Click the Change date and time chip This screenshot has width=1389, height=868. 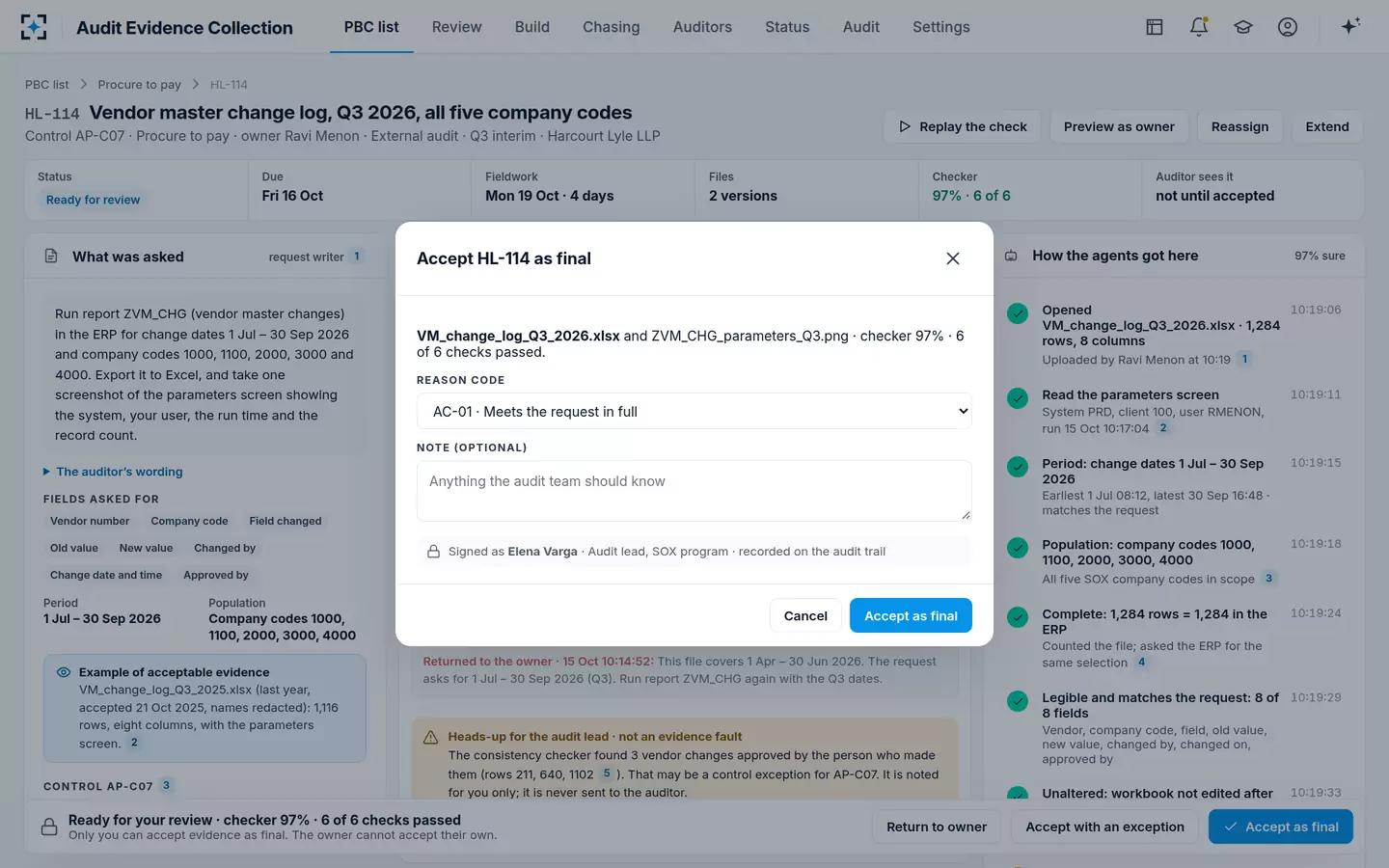106,575
